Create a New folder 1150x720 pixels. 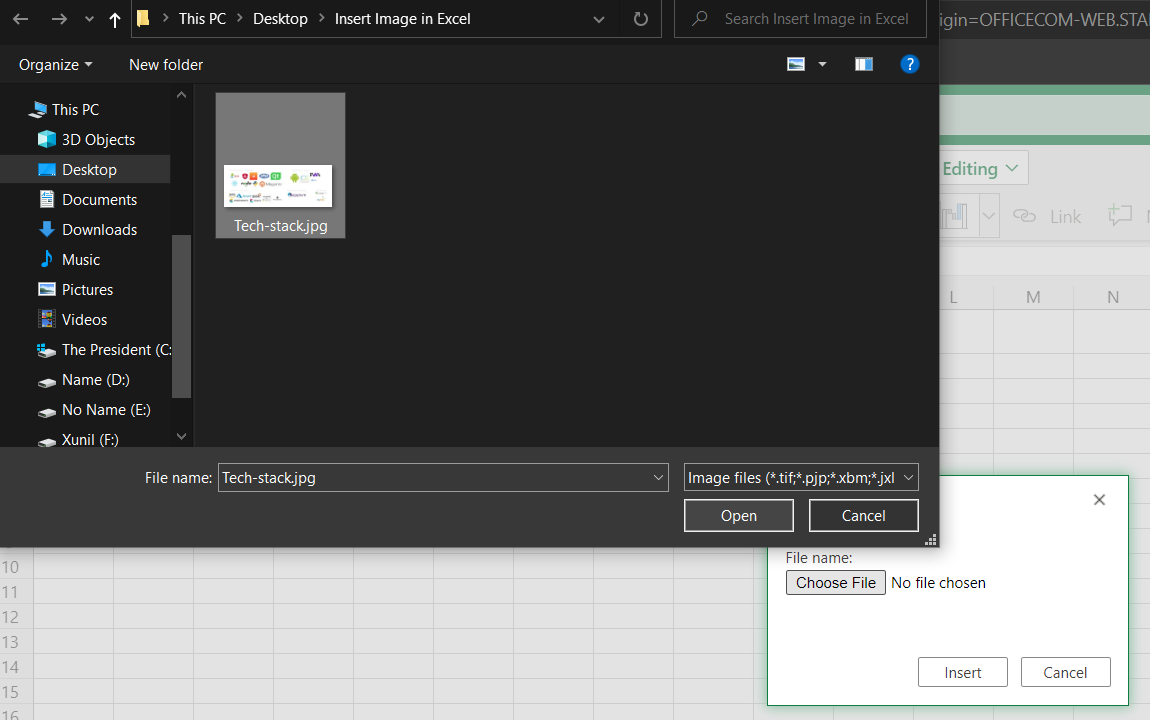(x=166, y=65)
